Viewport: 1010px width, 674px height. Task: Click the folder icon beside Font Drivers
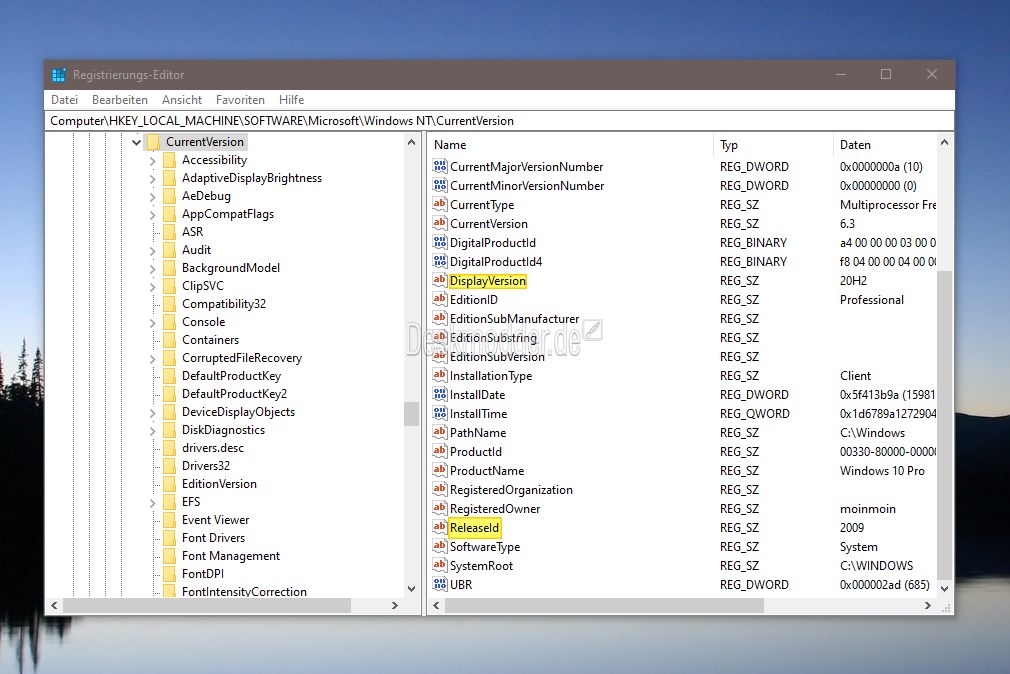[169, 537]
